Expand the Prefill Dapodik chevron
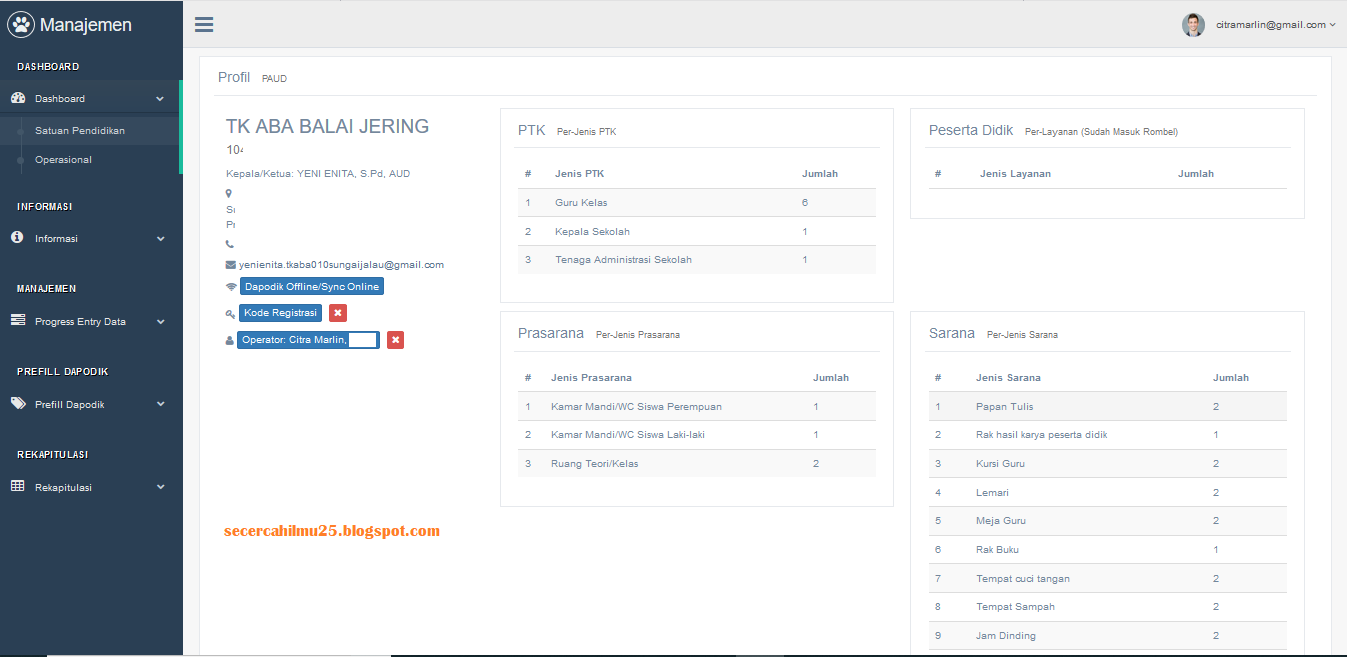 coord(160,405)
